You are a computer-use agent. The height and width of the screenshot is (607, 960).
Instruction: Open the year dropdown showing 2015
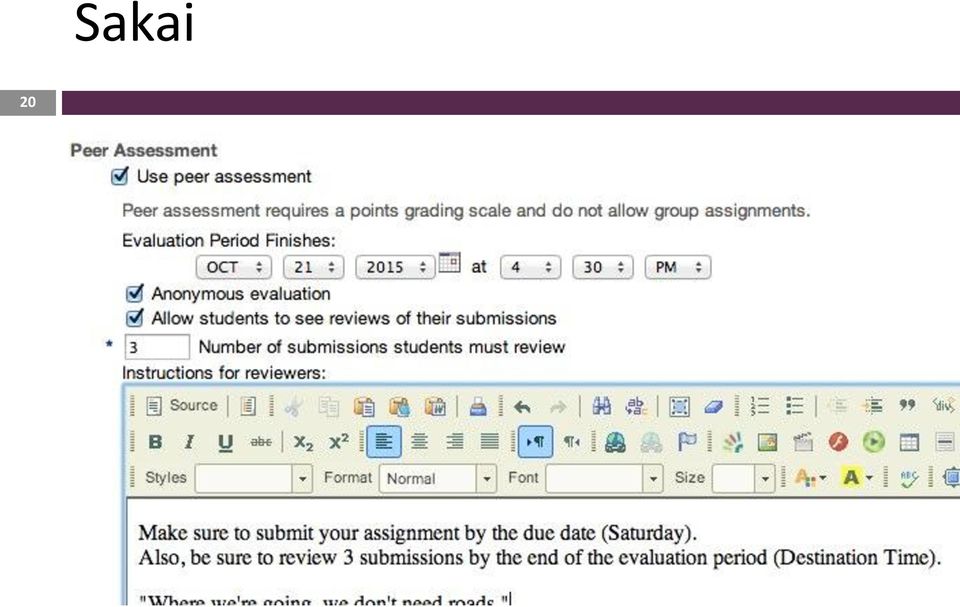pyautogui.click(x=395, y=267)
